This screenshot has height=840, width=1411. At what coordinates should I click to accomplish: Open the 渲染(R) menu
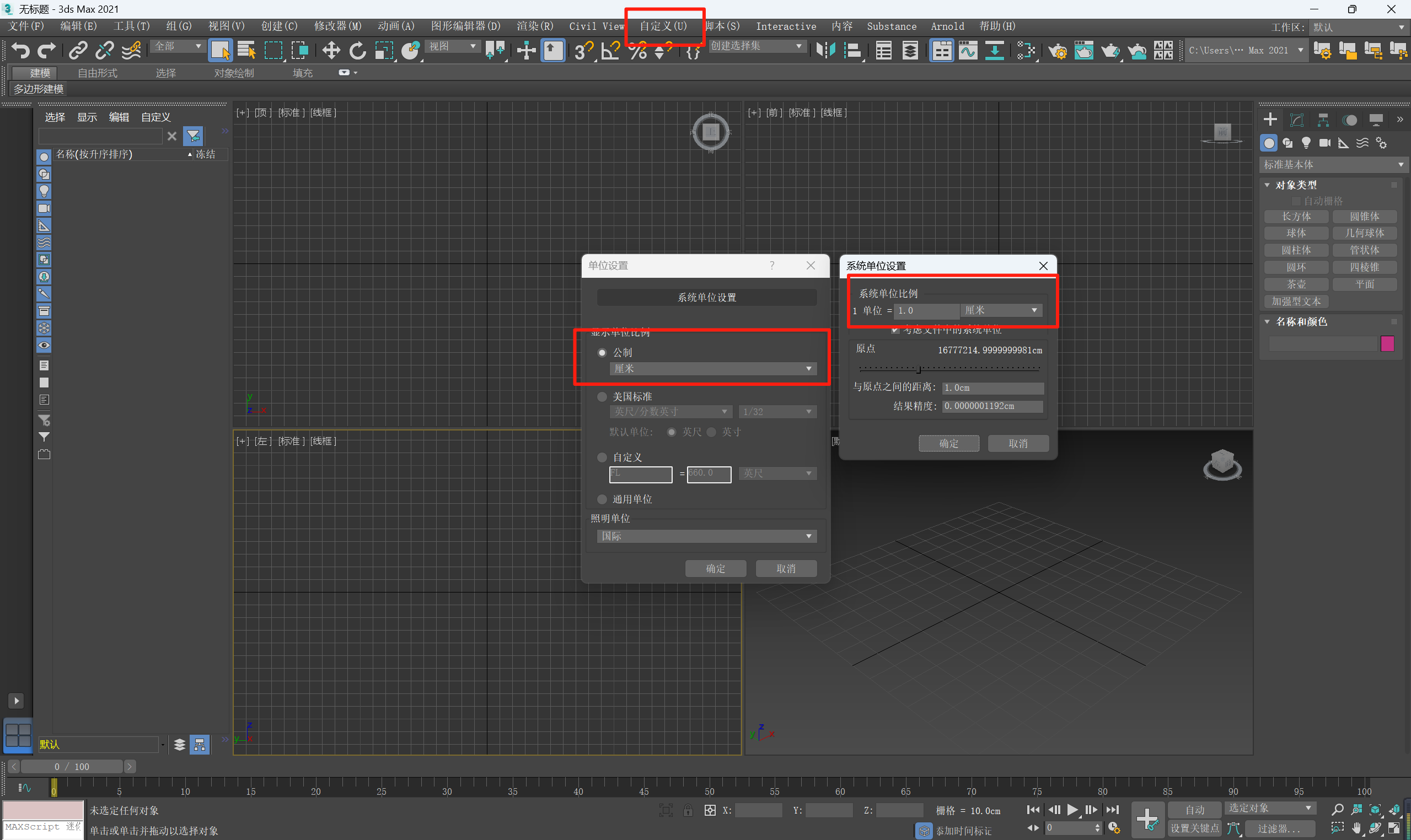coord(534,26)
